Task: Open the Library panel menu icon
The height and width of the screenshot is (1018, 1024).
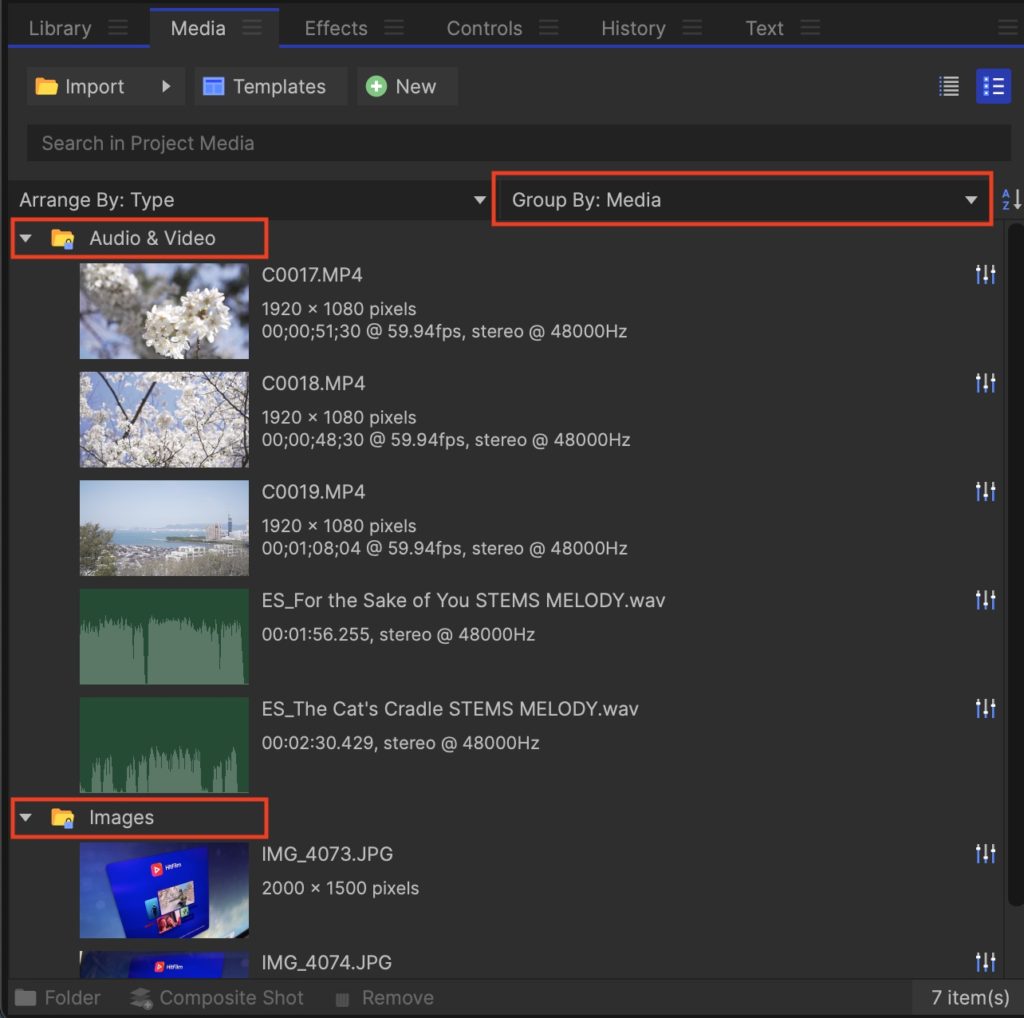Action: click(118, 28)
